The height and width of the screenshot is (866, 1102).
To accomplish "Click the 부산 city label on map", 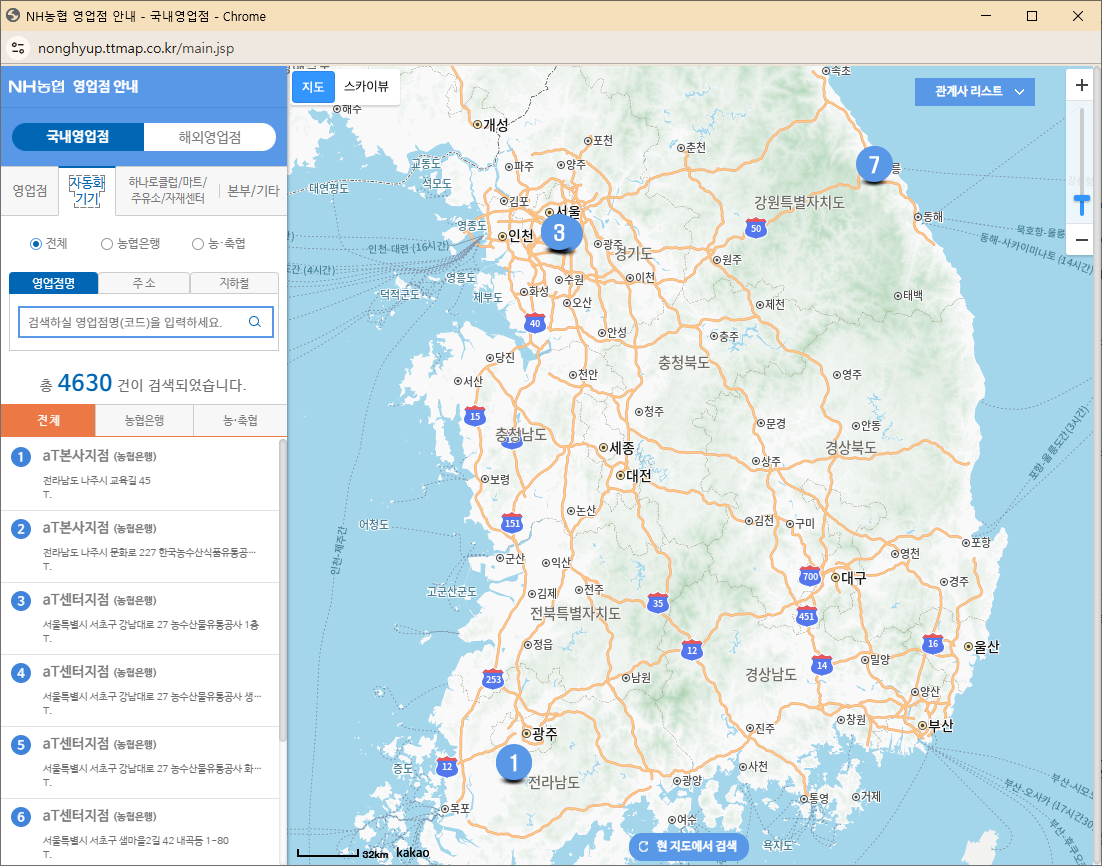I will [x=940, y=725].
